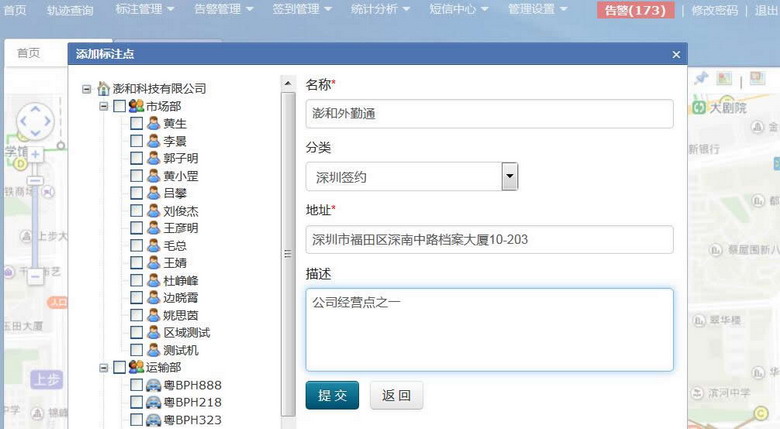Click the person icon beside 黄生
Screen dimensions: 780x429
click(153, 123)
